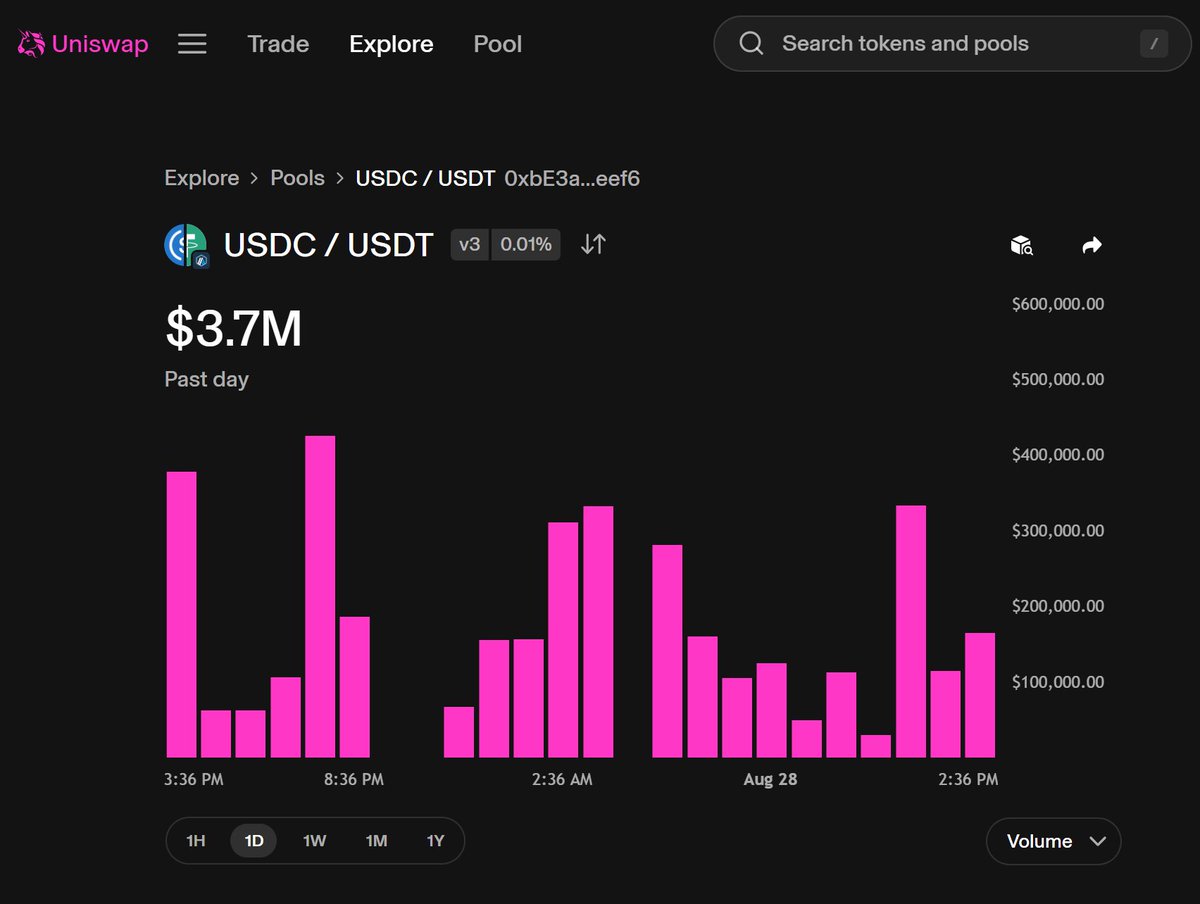Click the $3.7M volume value
This screenshot has height=904, width=1200.
pyautogui.click(x=233, y=329)
